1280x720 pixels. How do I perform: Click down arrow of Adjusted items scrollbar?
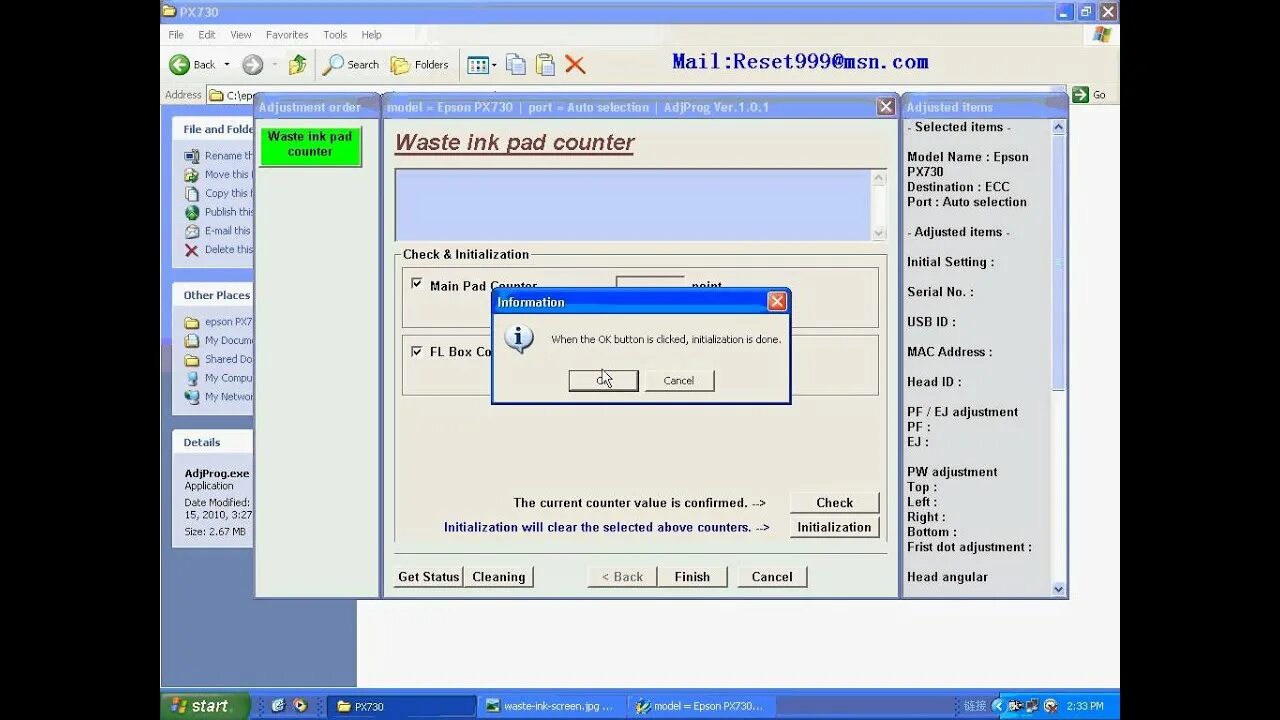click(1059, 589)
